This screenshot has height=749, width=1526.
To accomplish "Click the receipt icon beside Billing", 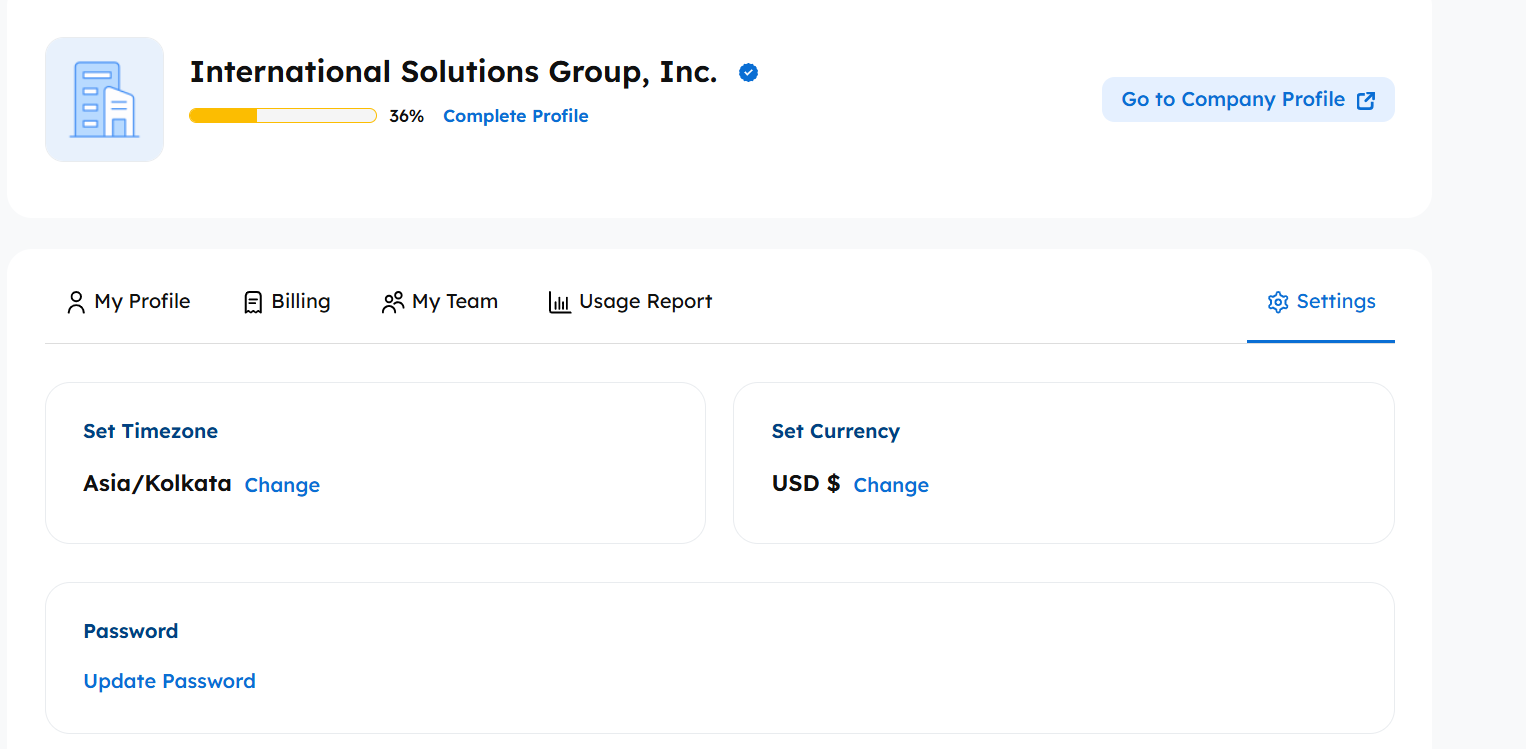I will pos(253,302).
